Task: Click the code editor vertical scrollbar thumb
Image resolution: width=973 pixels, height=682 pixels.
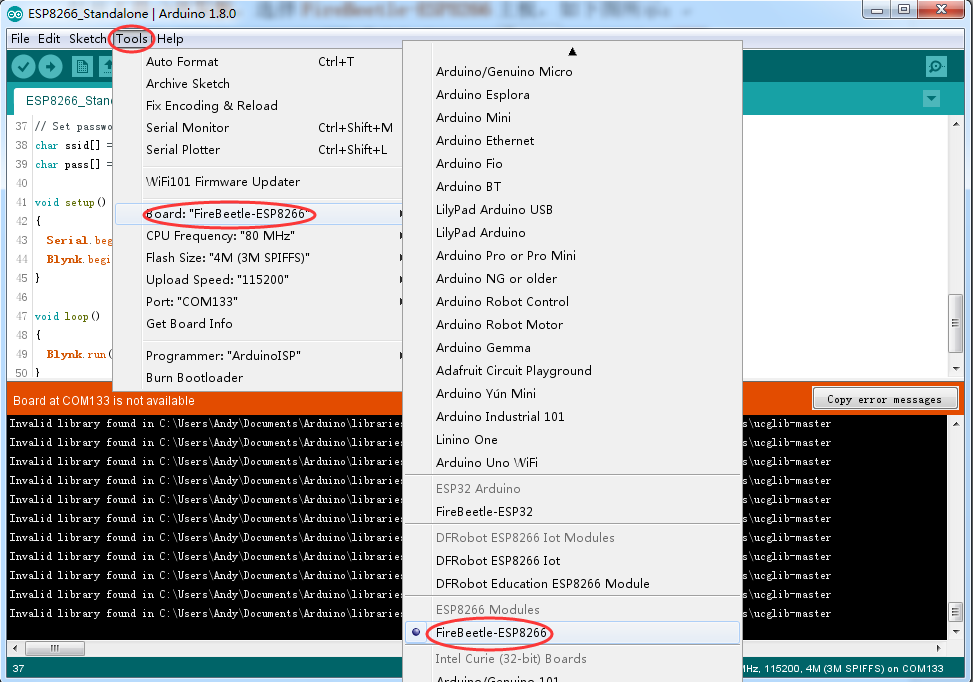Action: coord(955,323)
